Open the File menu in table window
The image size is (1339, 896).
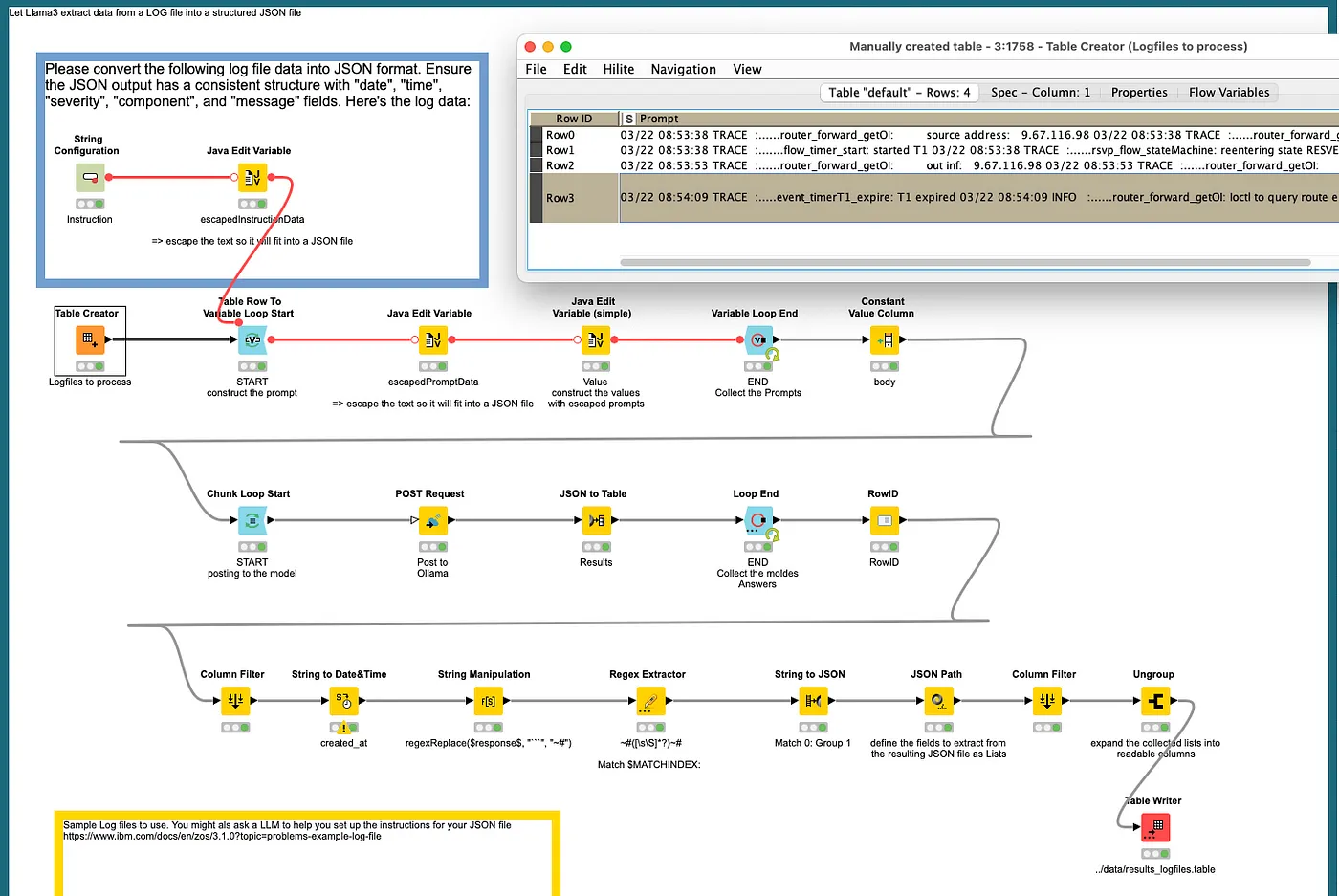(x=536, y=69)
